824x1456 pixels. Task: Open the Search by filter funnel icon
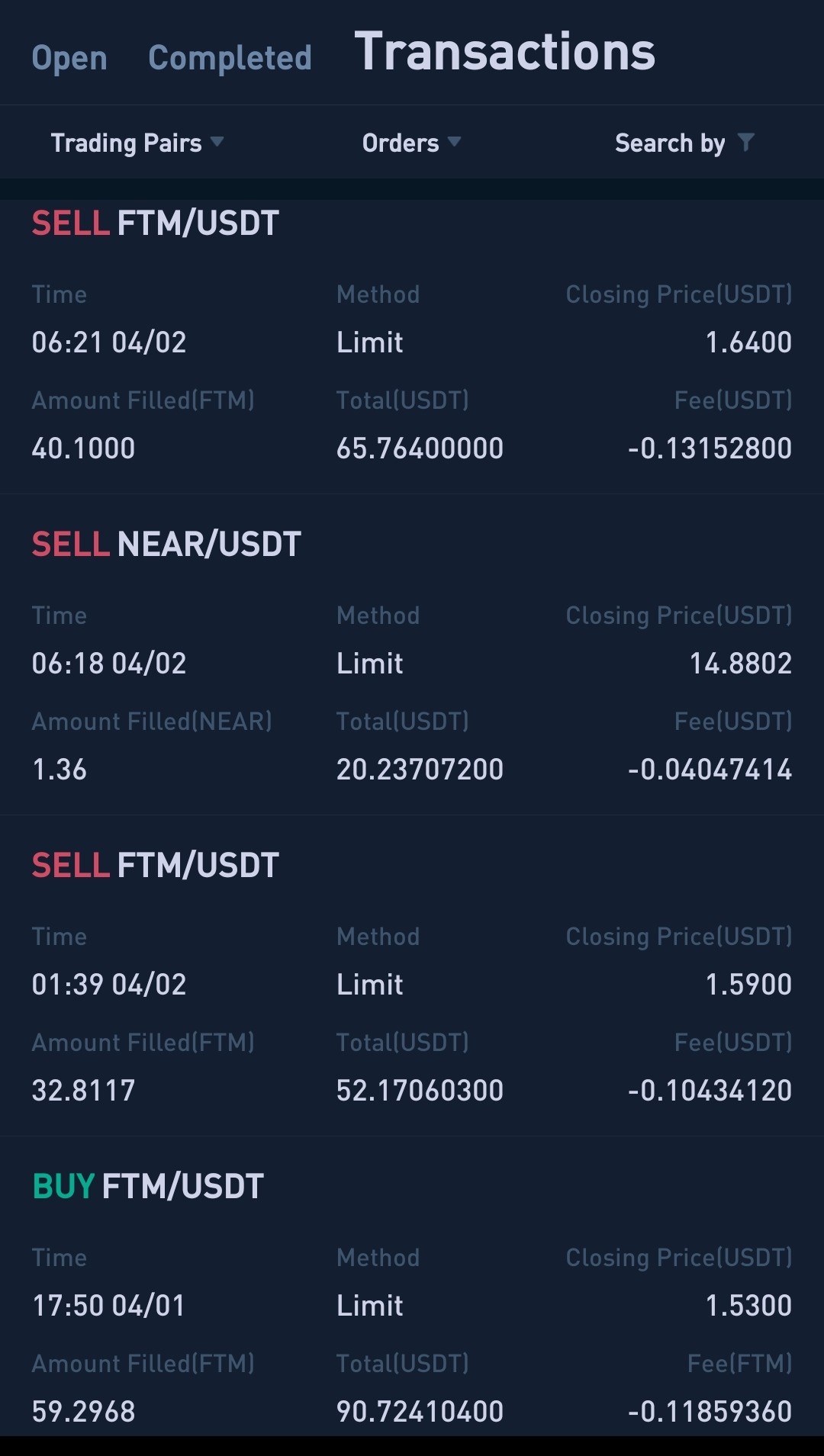coord(746,142)
